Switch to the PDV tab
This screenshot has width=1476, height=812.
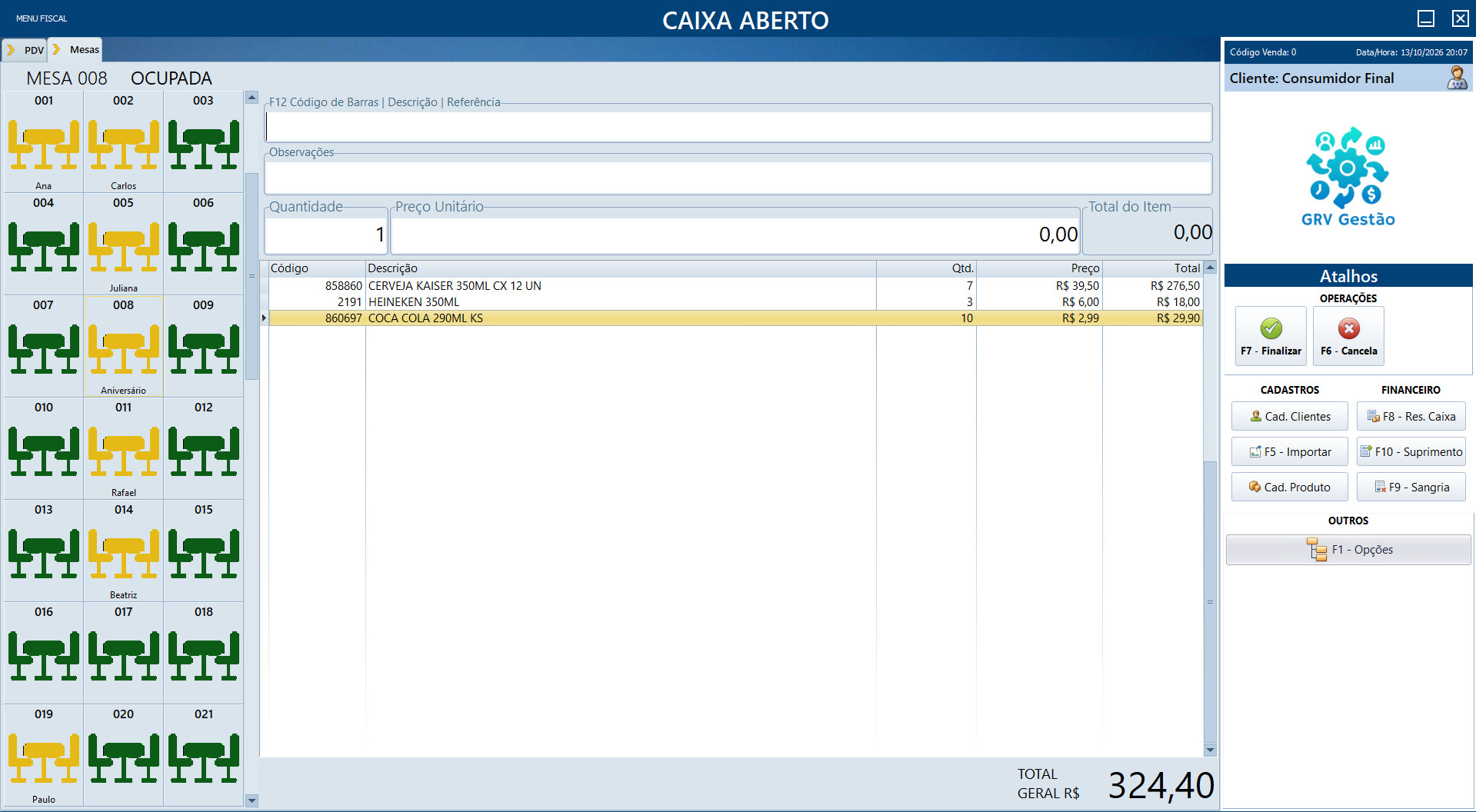(x=25, y=50)
